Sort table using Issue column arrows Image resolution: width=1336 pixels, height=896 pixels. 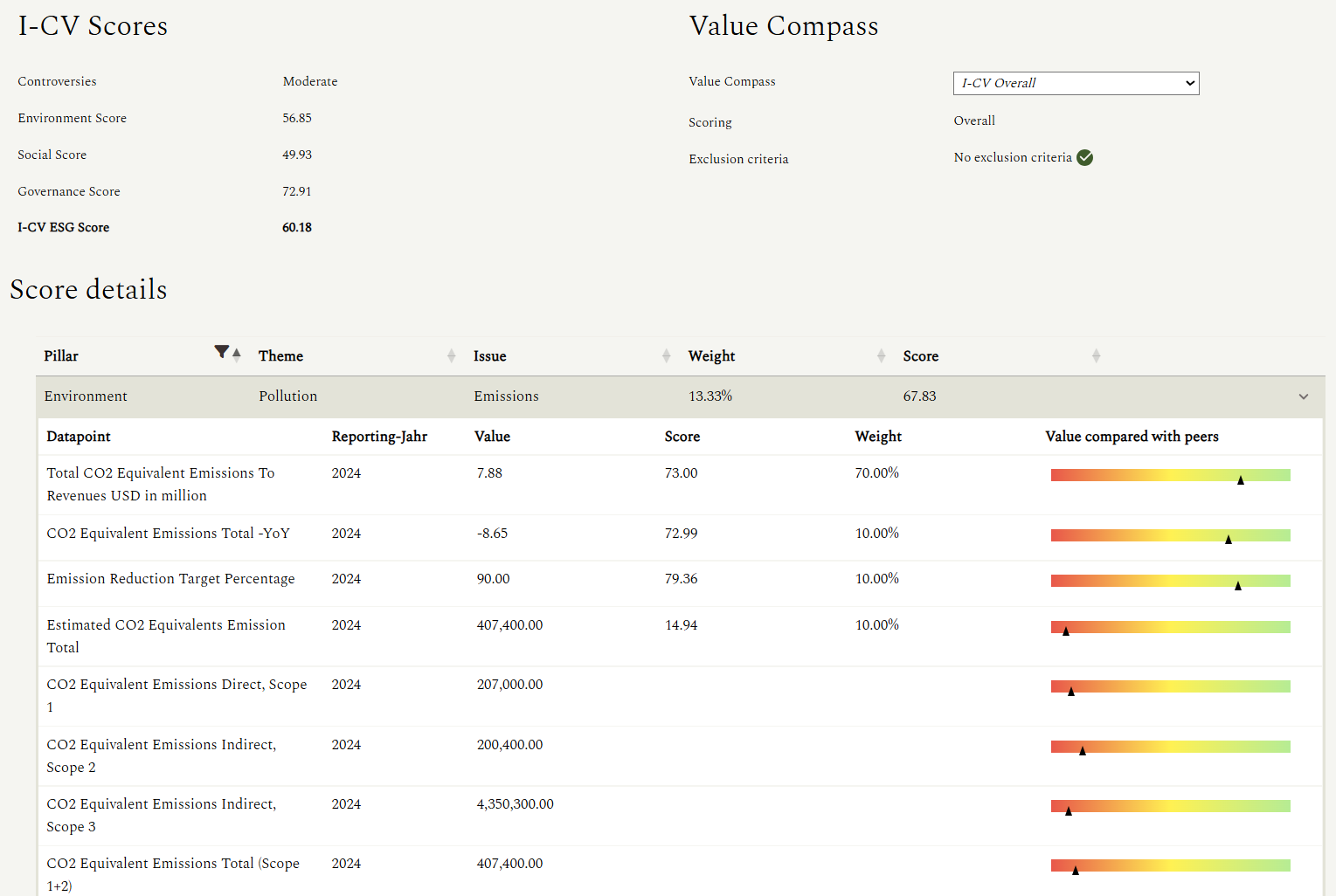666,355
